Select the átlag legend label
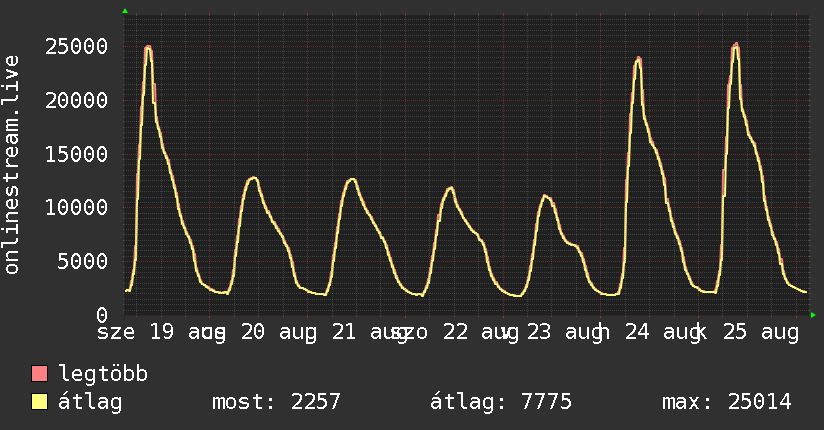The width and height of the screenshot is (824, 430). coord(90,402)
